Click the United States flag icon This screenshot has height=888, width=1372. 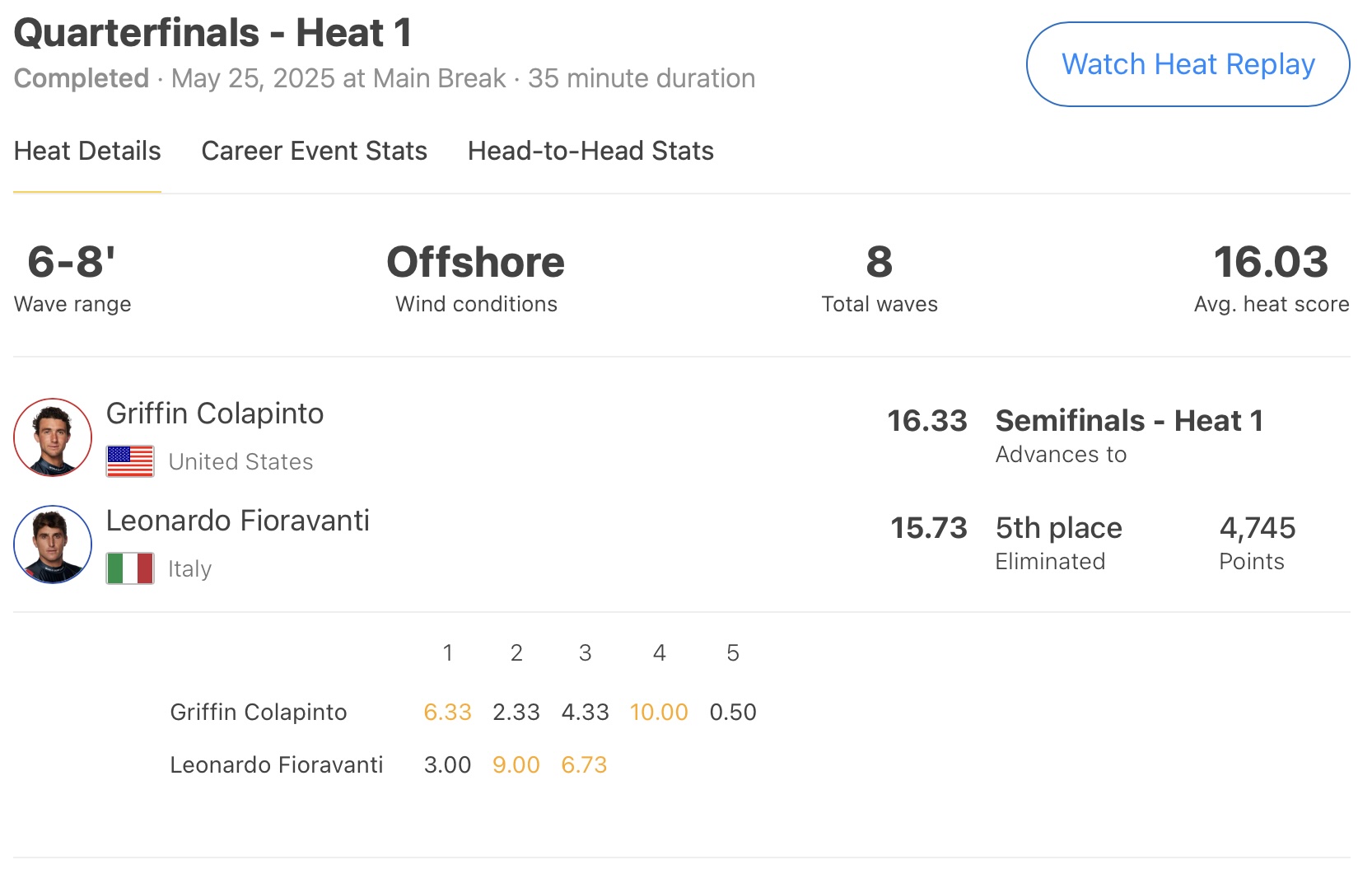point(130,461)
